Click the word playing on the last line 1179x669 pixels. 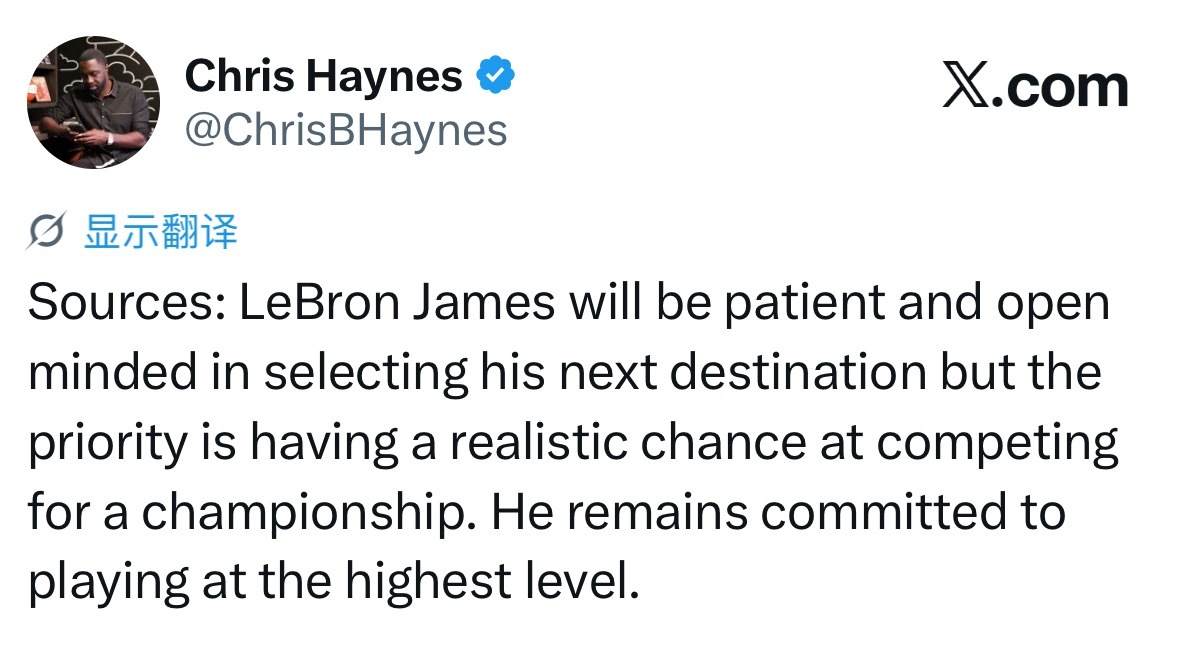tap(109, 583)
